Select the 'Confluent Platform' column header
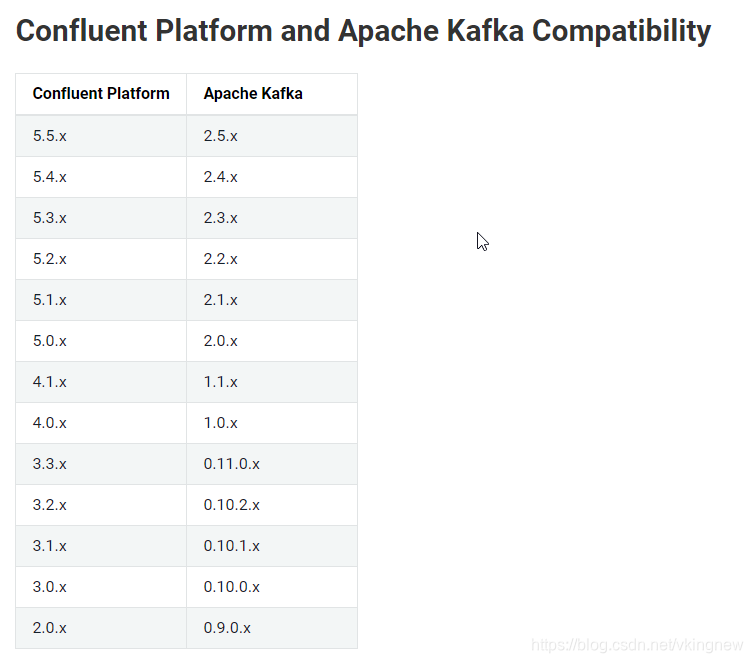The width and height of the screenshot is (753, 663). (x=101, y=94)
